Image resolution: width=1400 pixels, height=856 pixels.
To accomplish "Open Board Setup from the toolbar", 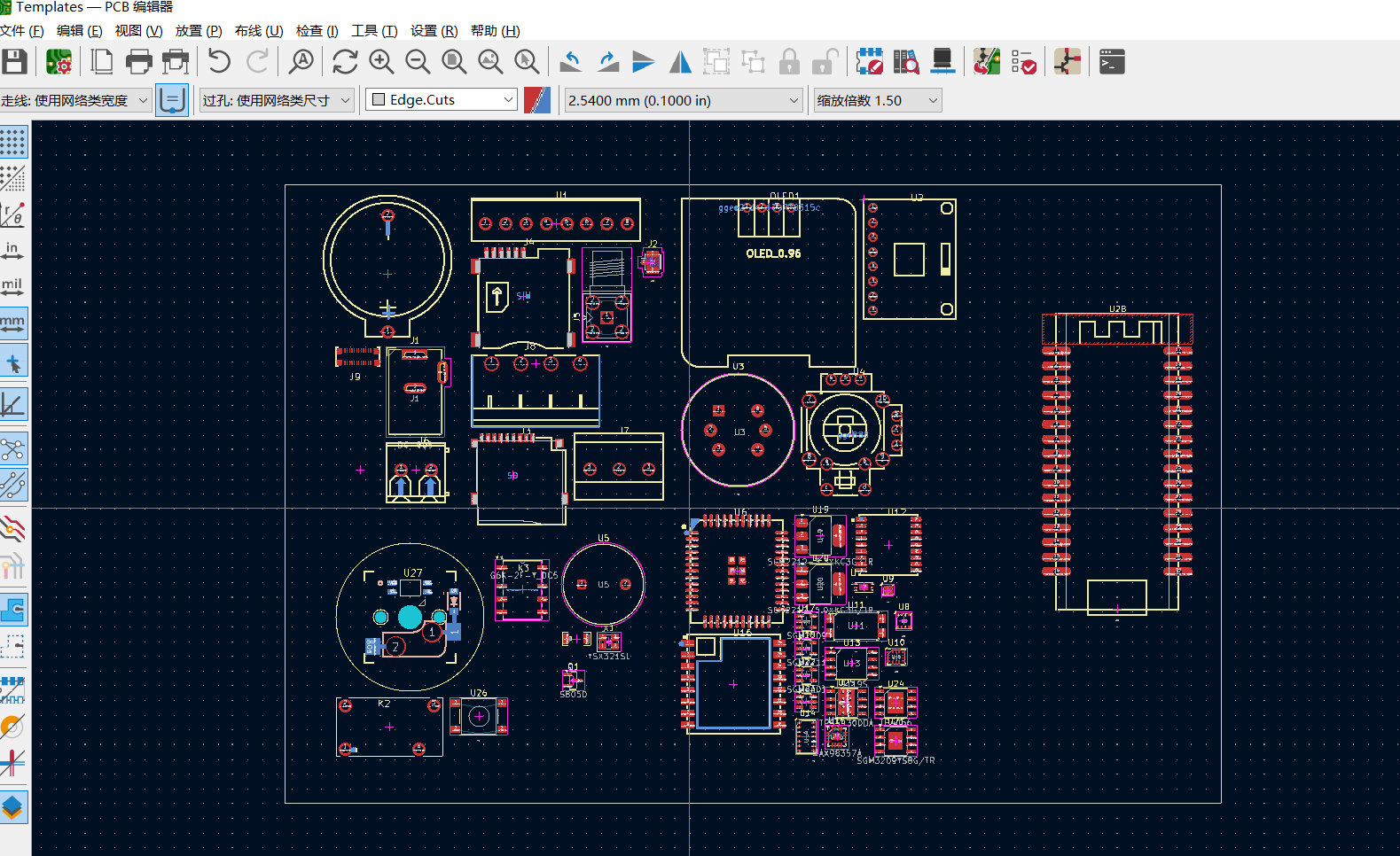I will pos(59,62).
